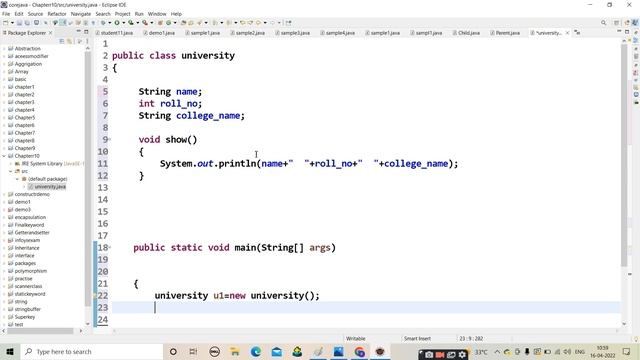Click the Save toolbar icon
Viewport: 640px width, 360px height.
[x=19, y=23]
